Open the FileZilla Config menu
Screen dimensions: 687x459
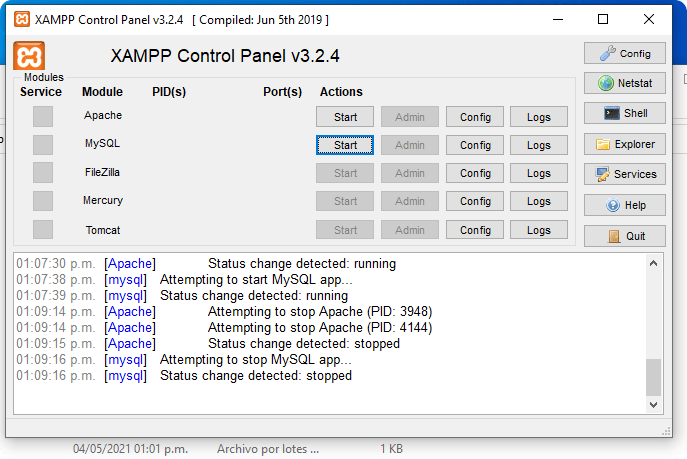pyautogui.click(x=475, y=173)
